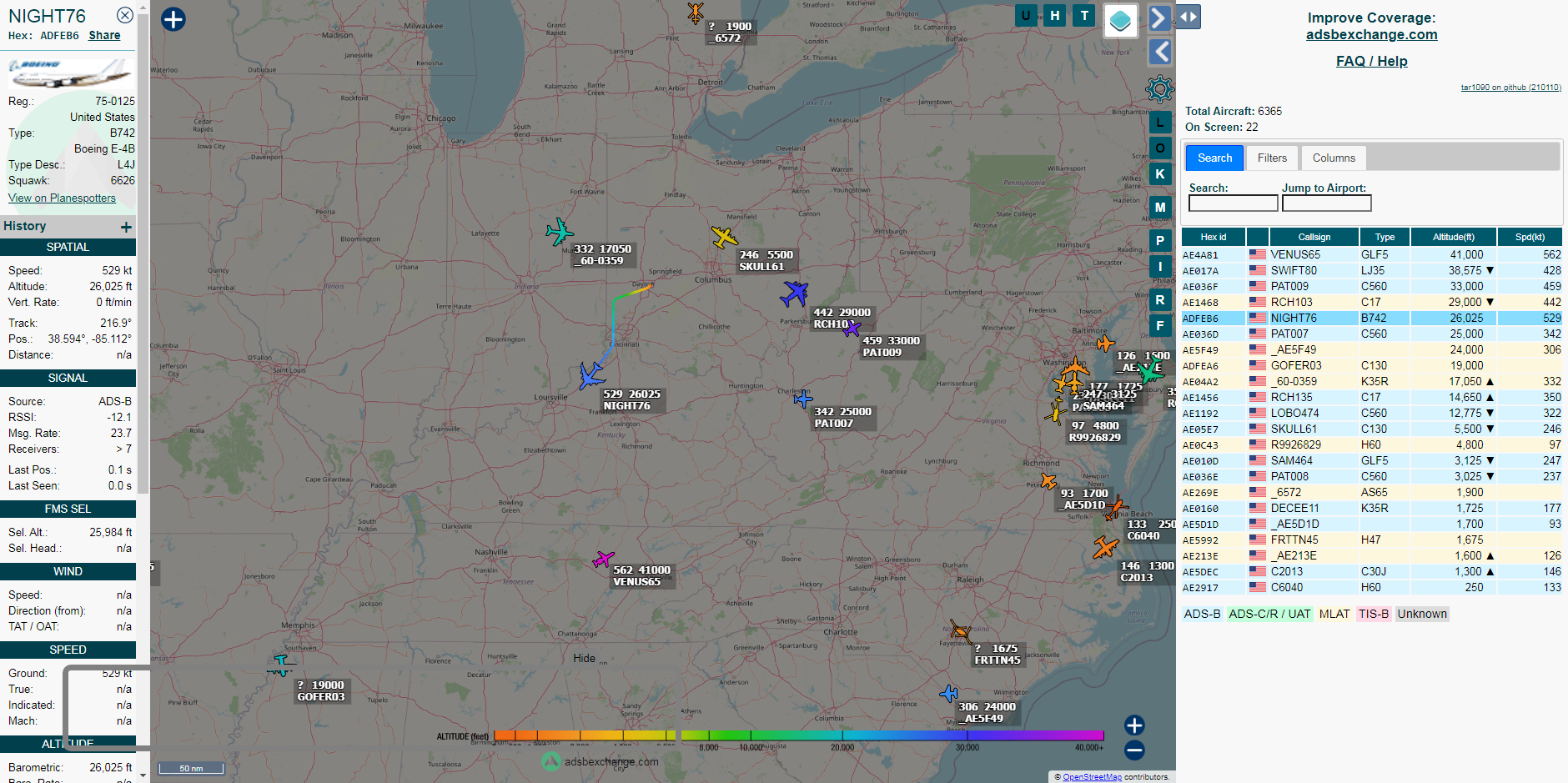Toggle the M map option button
This screenshot has width=1568, height=783.
1160,207
